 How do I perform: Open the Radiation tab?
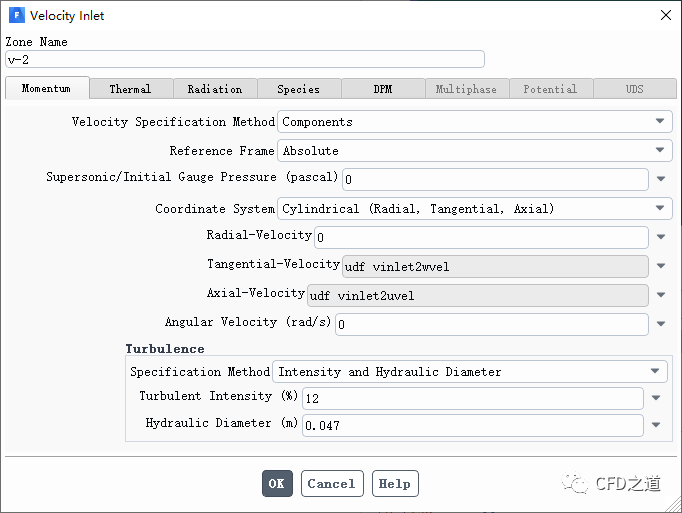214,89
